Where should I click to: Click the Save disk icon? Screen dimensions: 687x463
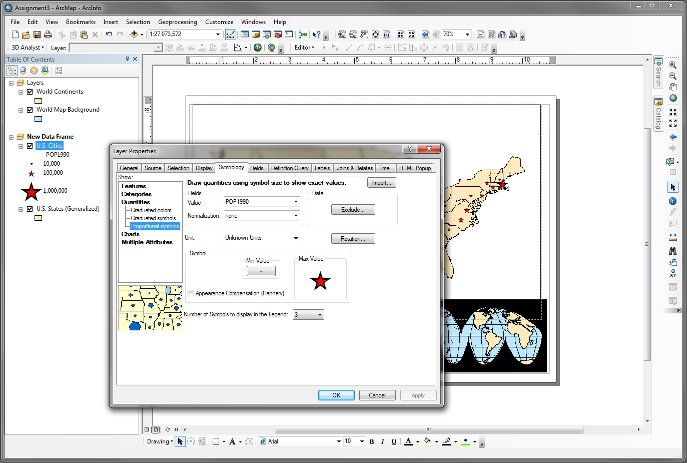[x=37, y=34]
